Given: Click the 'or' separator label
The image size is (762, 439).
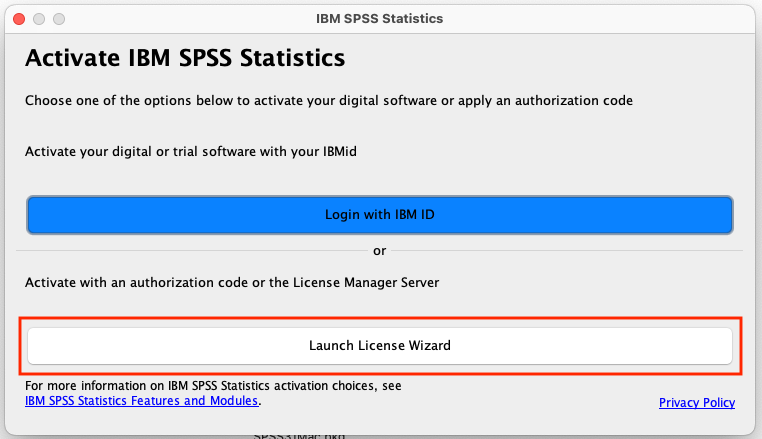Looking at the screenshot, I should coord(379,250).
